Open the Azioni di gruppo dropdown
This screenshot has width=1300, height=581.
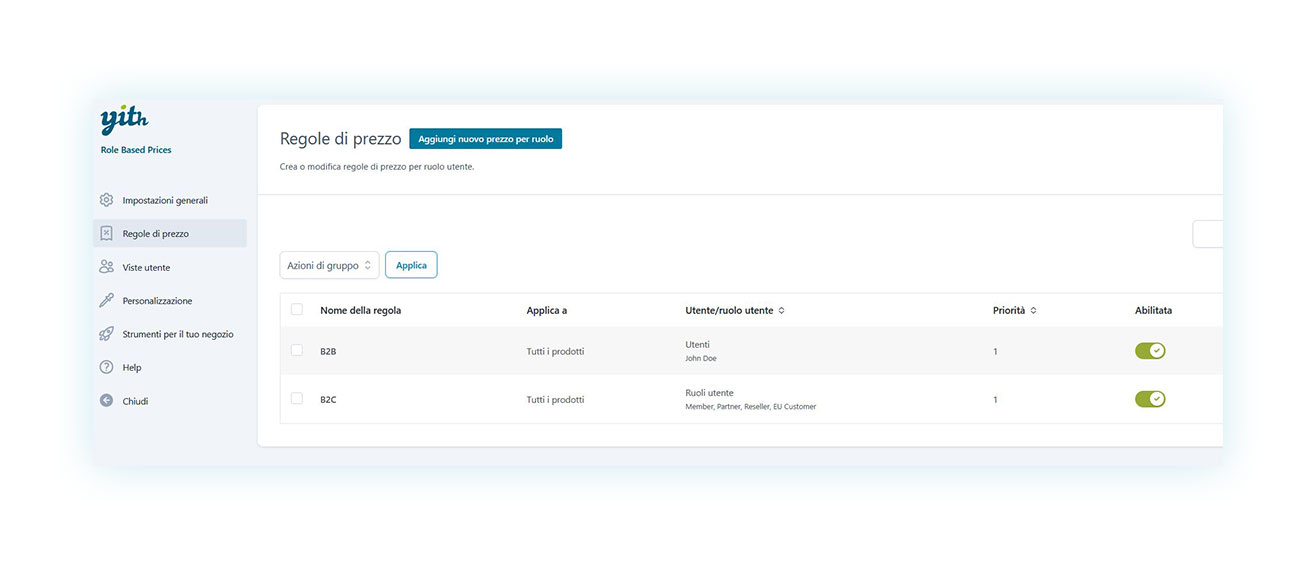click(329, 265)
